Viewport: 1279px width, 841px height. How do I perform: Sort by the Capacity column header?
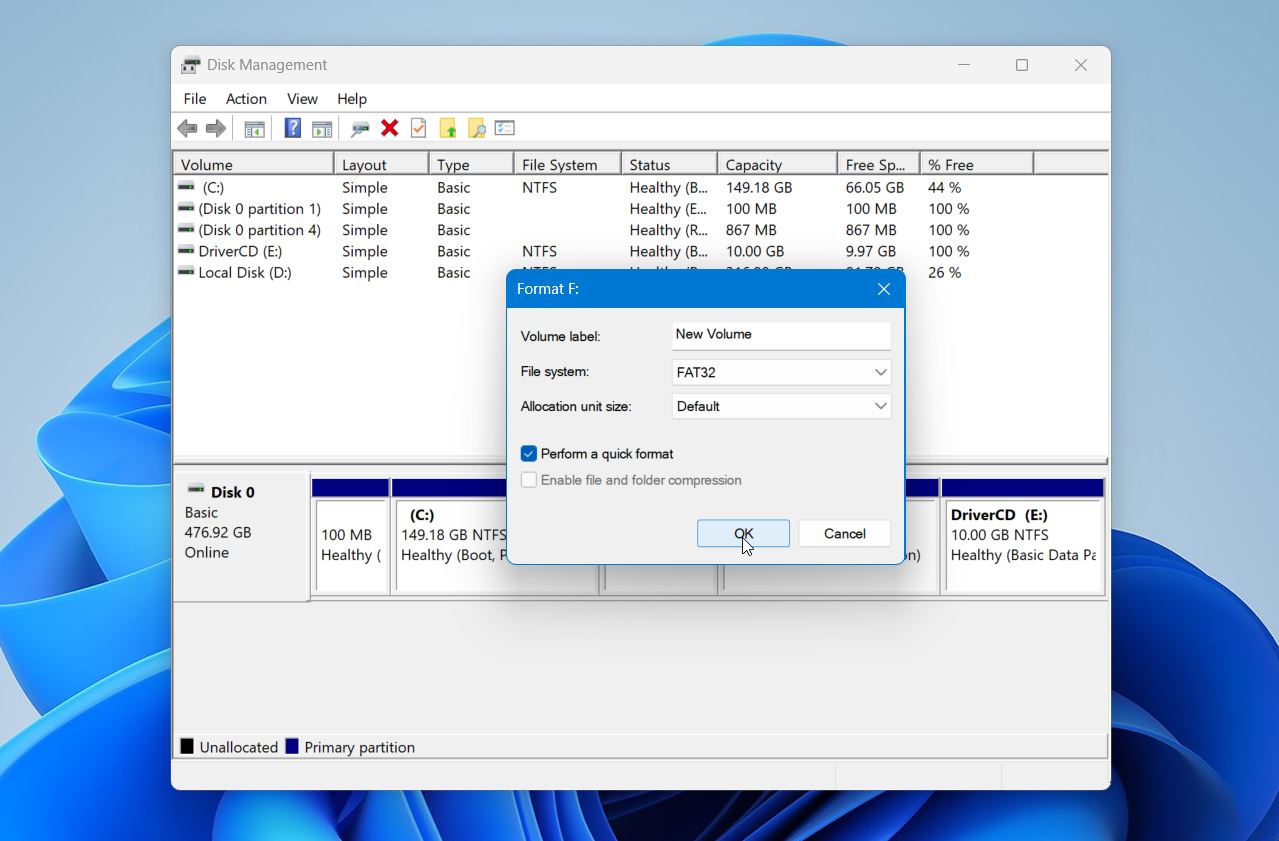(778, 164)
